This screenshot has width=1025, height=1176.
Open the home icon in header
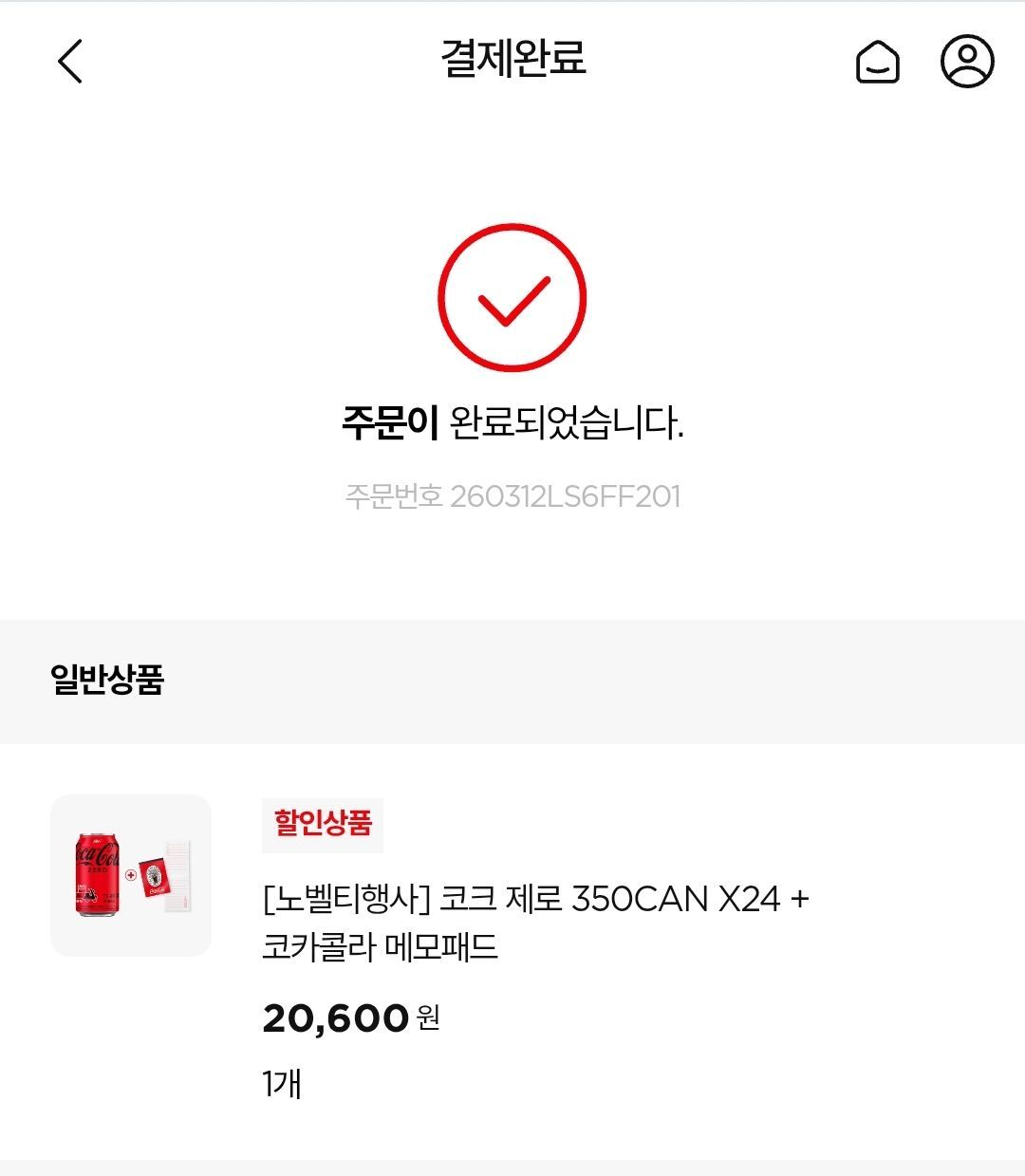(877, 63)
